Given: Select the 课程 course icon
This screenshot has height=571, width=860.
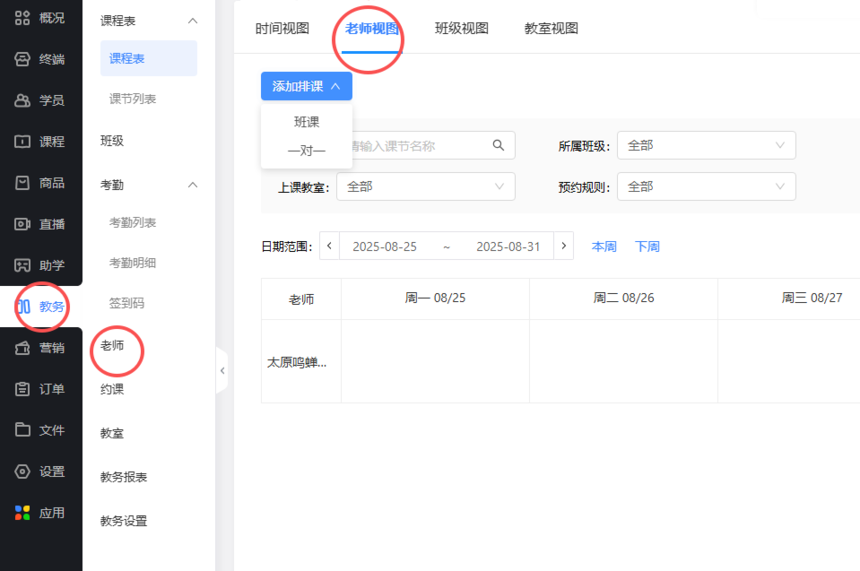Looking at the screenshot, I should coord(22,142).
